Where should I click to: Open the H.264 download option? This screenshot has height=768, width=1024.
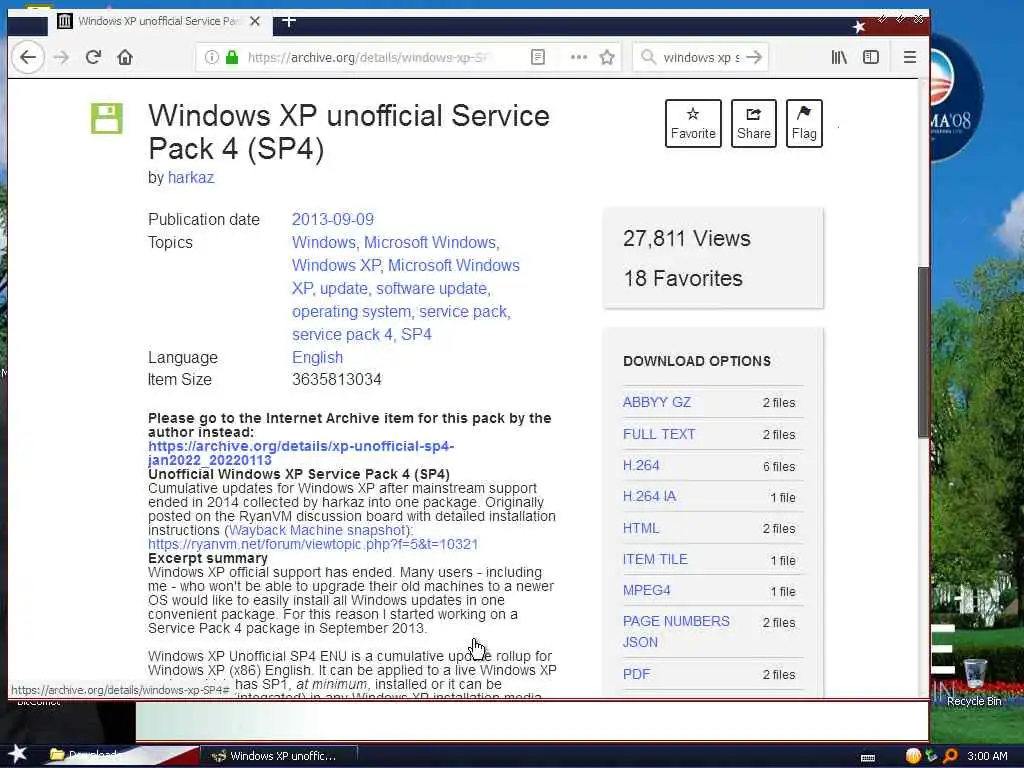[x=641, y=466]
